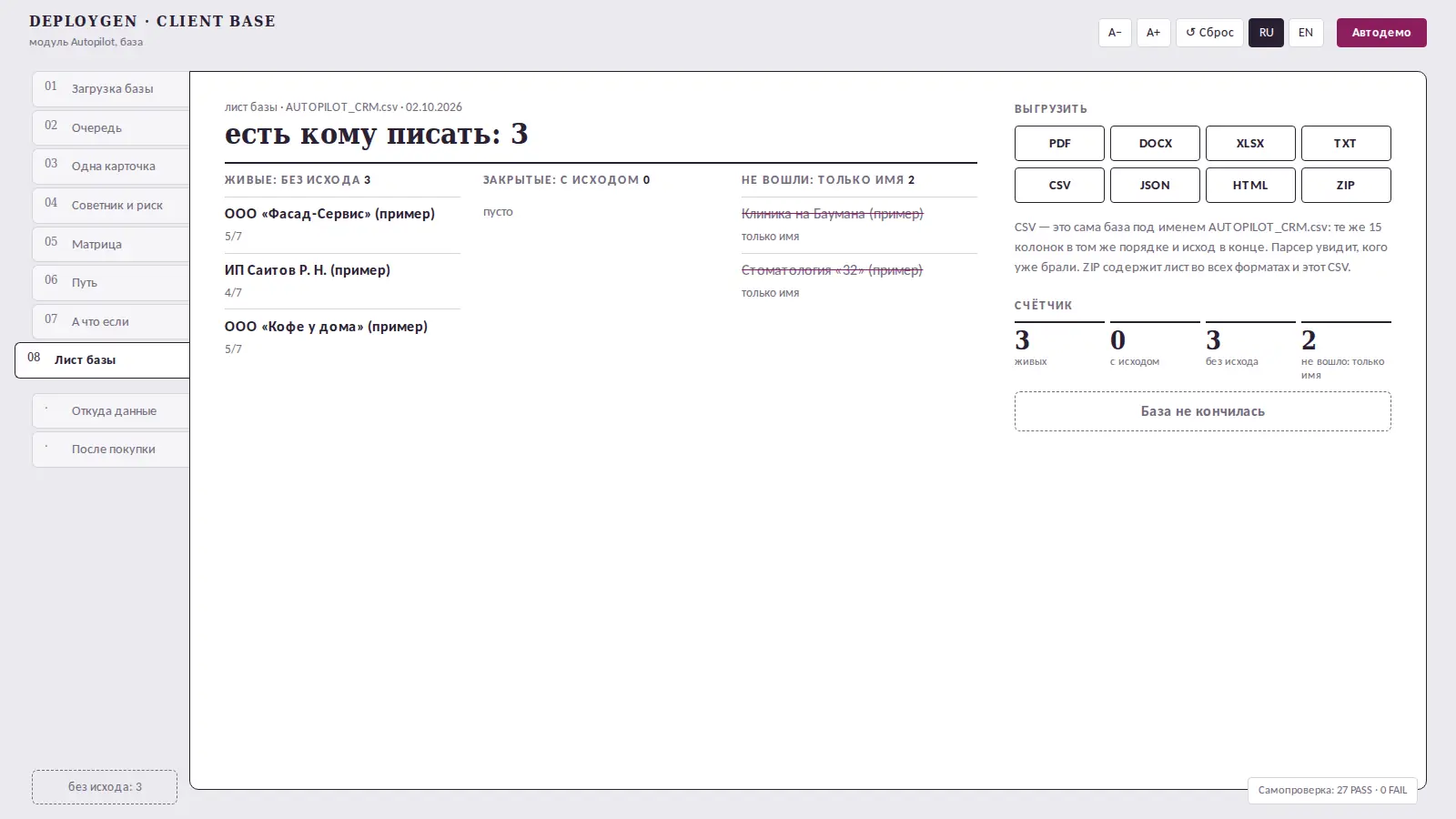Increase font size with A+ button

click(1153, 33)
